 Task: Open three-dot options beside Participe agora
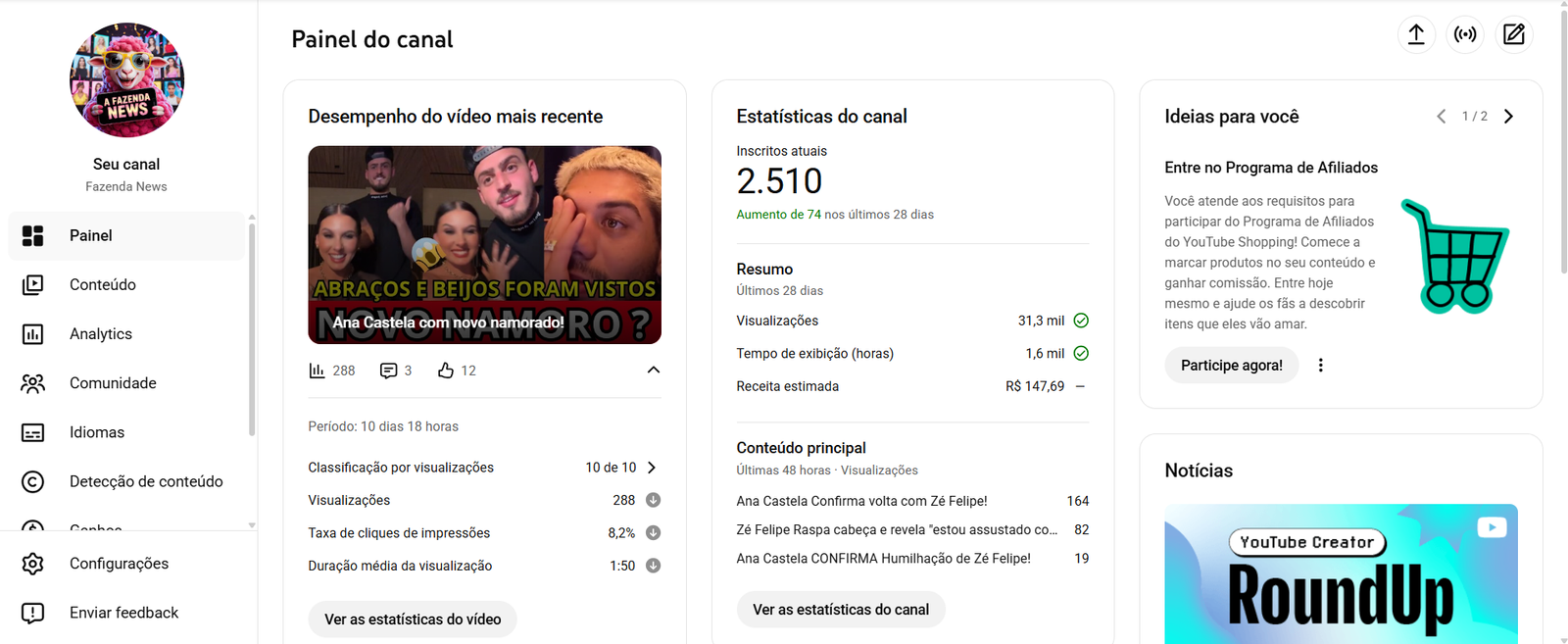[x=1320, y=365]
